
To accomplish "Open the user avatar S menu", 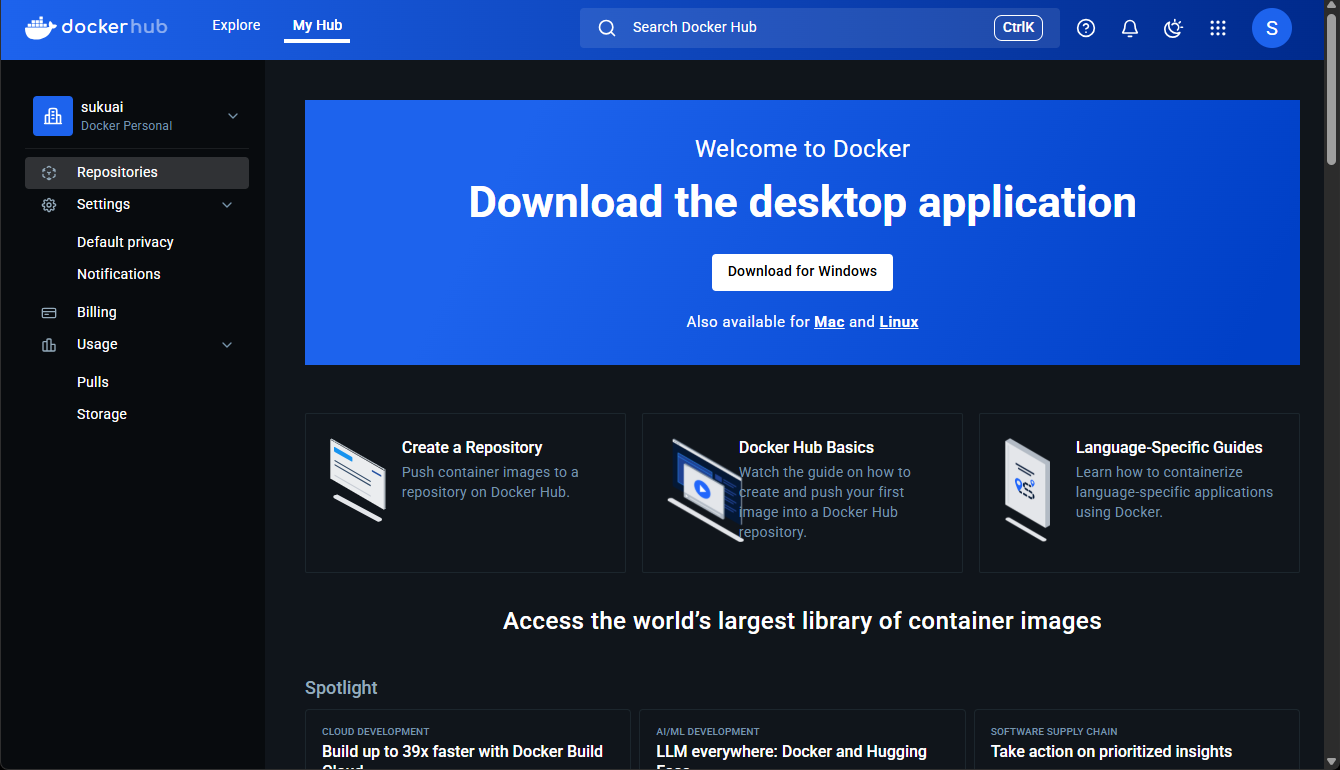I will [1272, 28].
